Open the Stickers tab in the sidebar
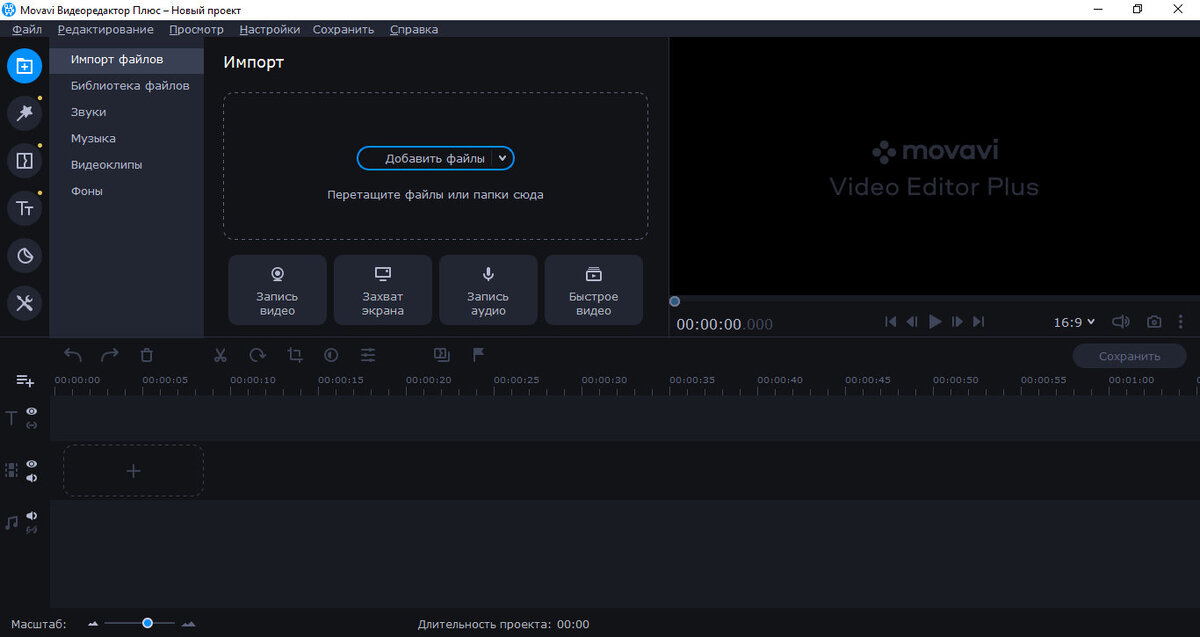The height and width of the screenshot is (637, 1200). pyautogui.click(x=25, y=256)
